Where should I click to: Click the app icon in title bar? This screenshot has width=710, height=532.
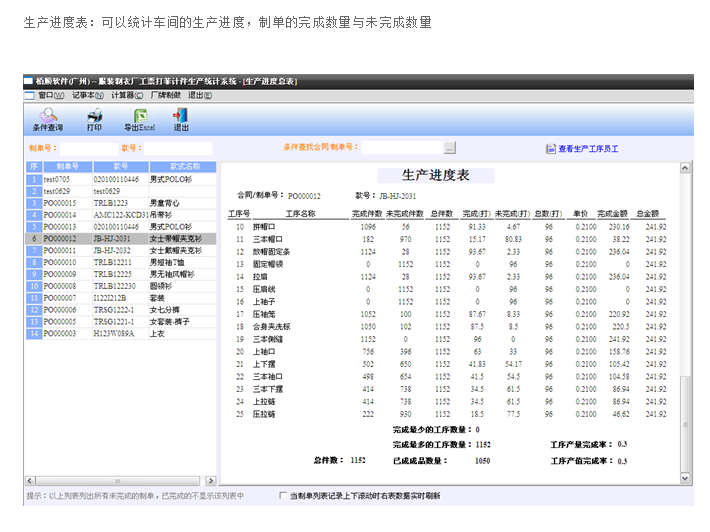28,79
